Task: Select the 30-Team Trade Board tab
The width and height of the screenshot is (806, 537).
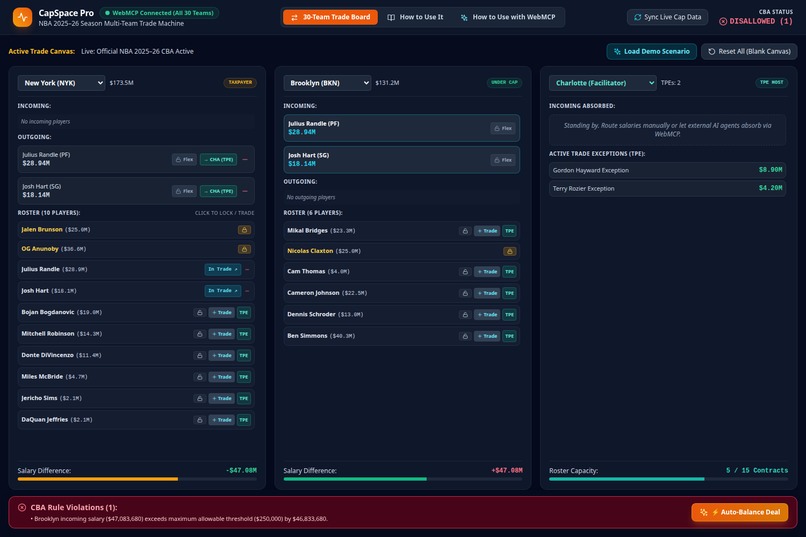Action: (x=330, y=17)
